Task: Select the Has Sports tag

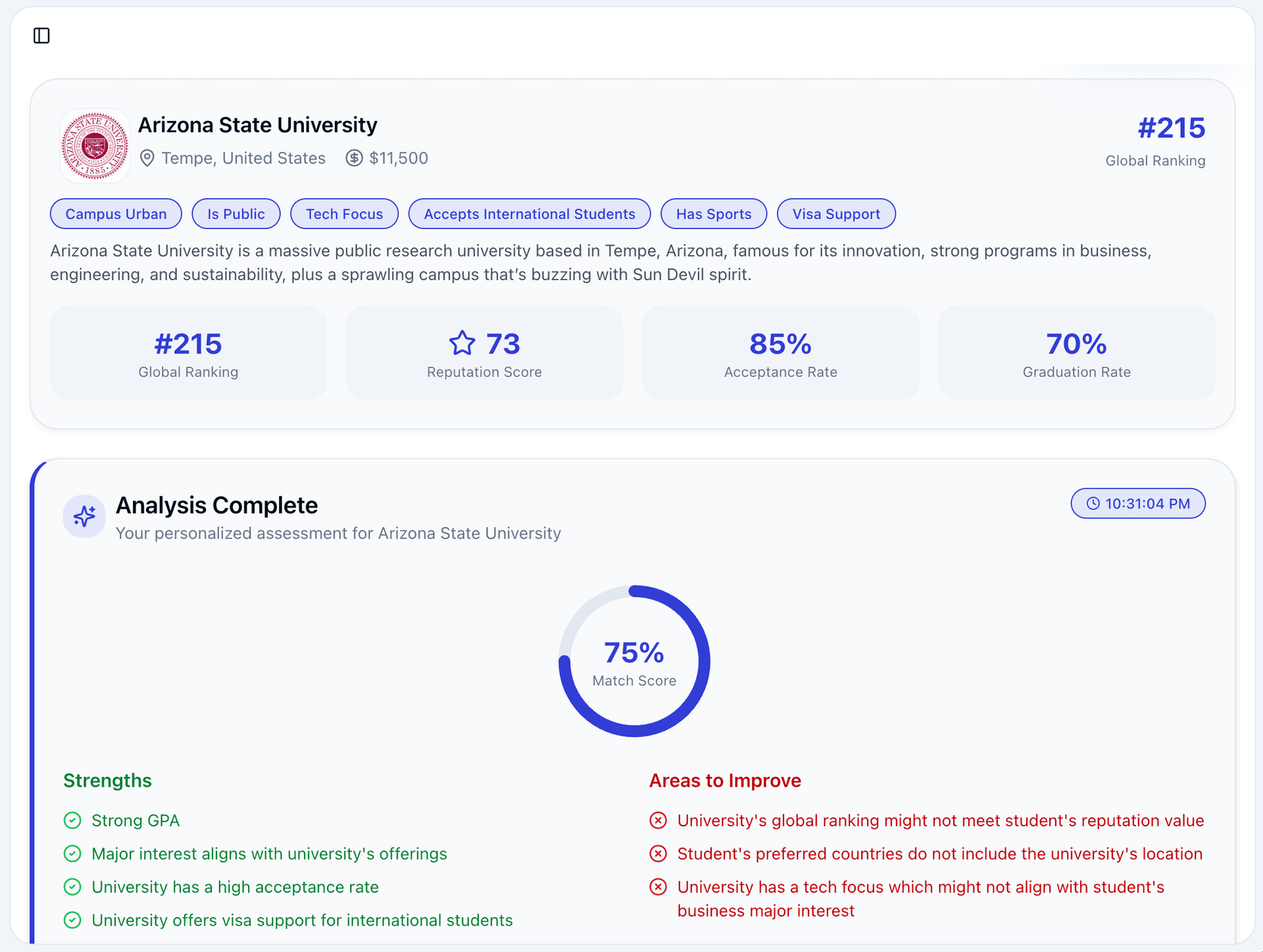Action: 714,214
